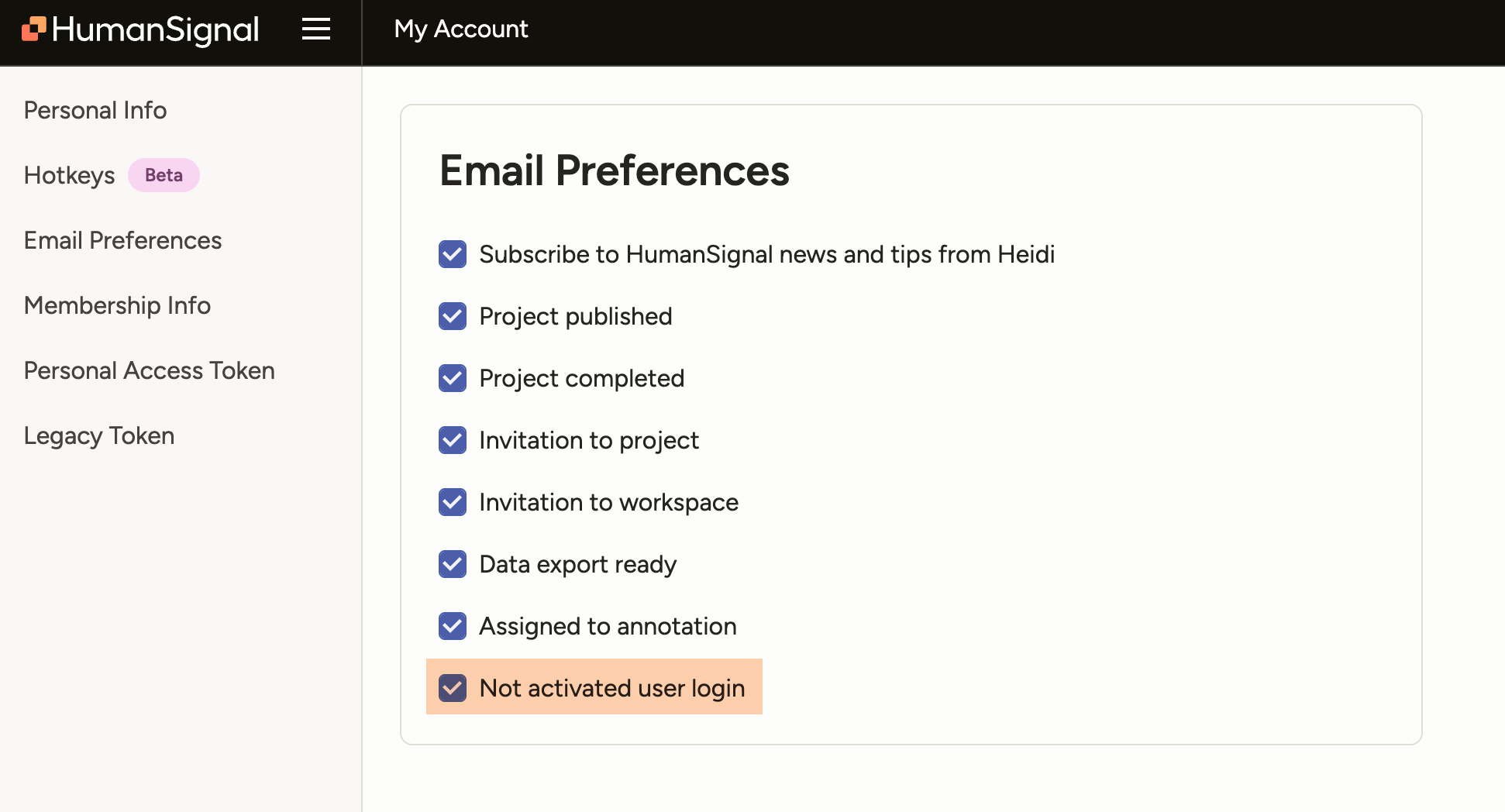Image resolution: width=1505 pixels, height=812 pixels.
Task: Open the hamburger navigation menu
Action: coord(316,29)
